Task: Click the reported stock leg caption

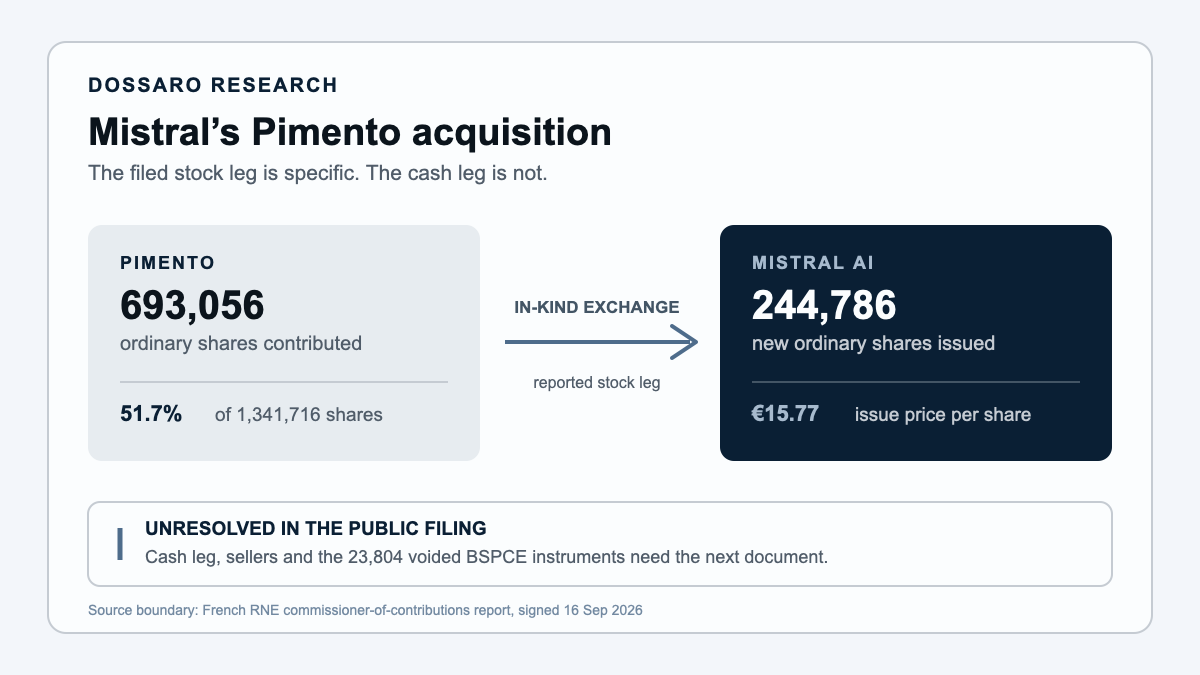Action: tap(597, 382)
